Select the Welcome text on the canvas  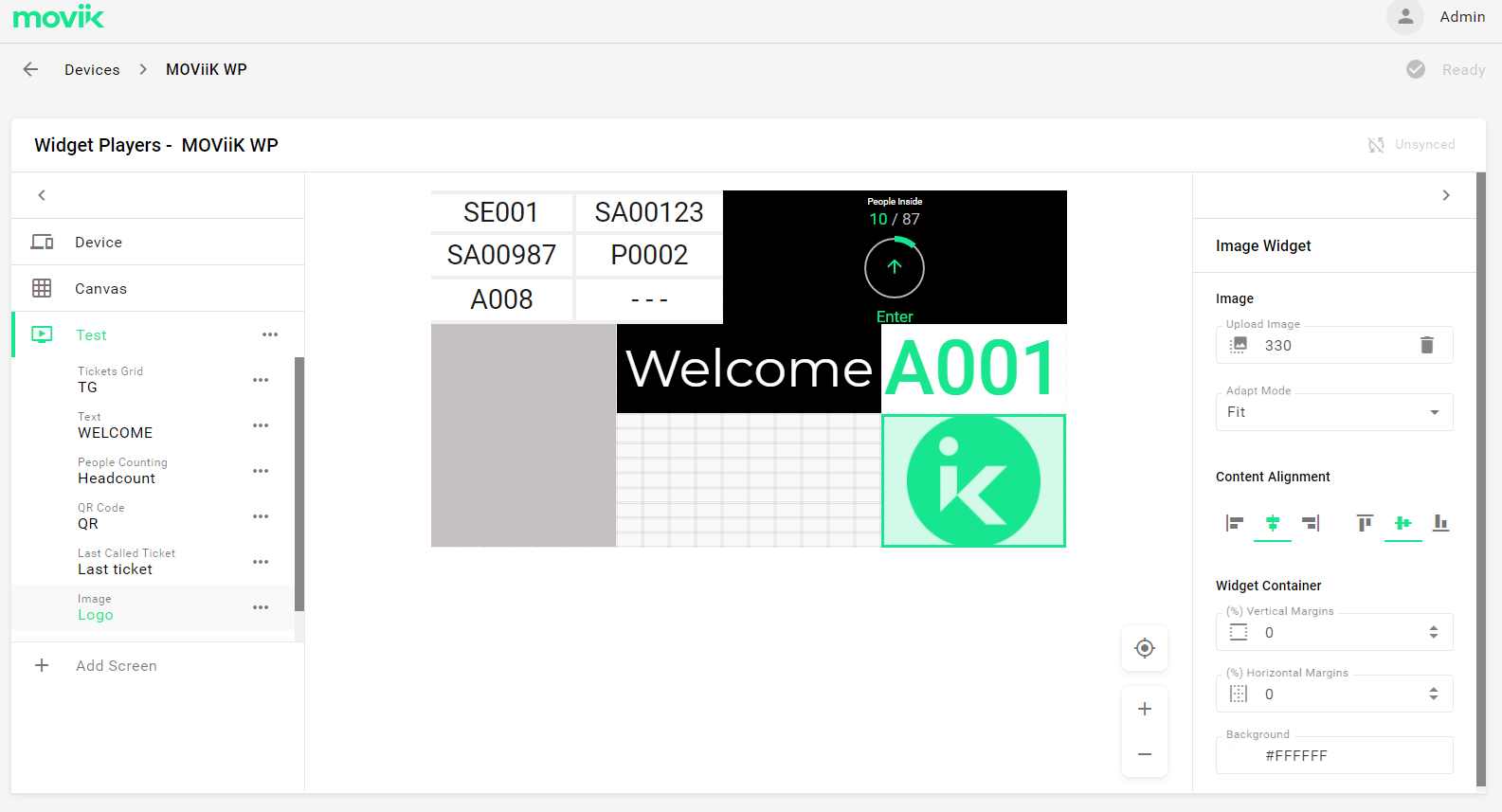pyautogui.click(x=749, y=369)
